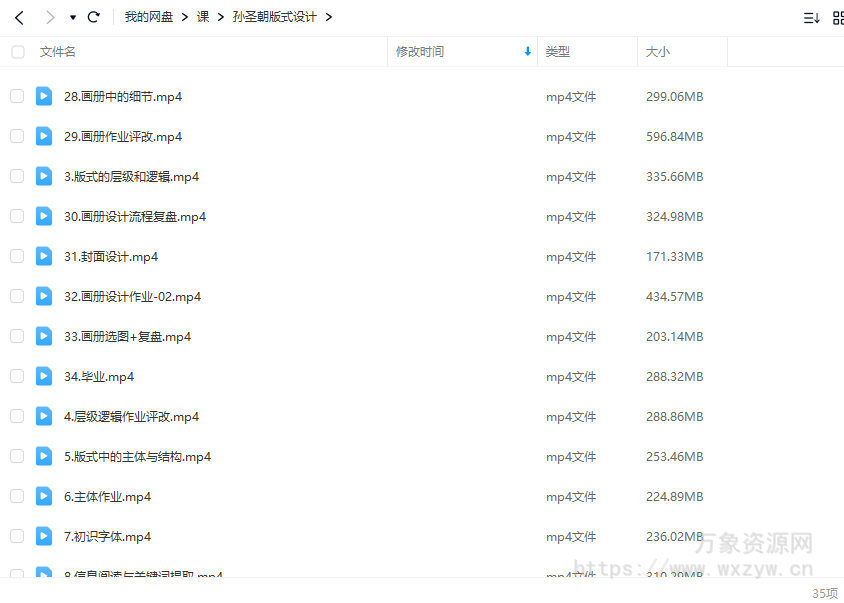Click the video icon beside 7.初识字体.mp4
The height and width of the screenshot is (603, 844).
(x=43, y=535)
